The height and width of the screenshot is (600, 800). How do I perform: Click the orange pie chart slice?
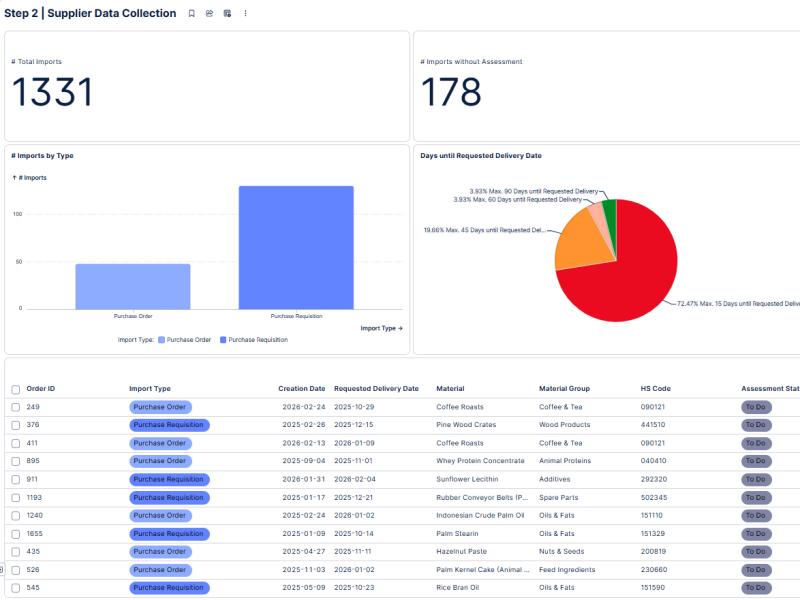point(577,238)
